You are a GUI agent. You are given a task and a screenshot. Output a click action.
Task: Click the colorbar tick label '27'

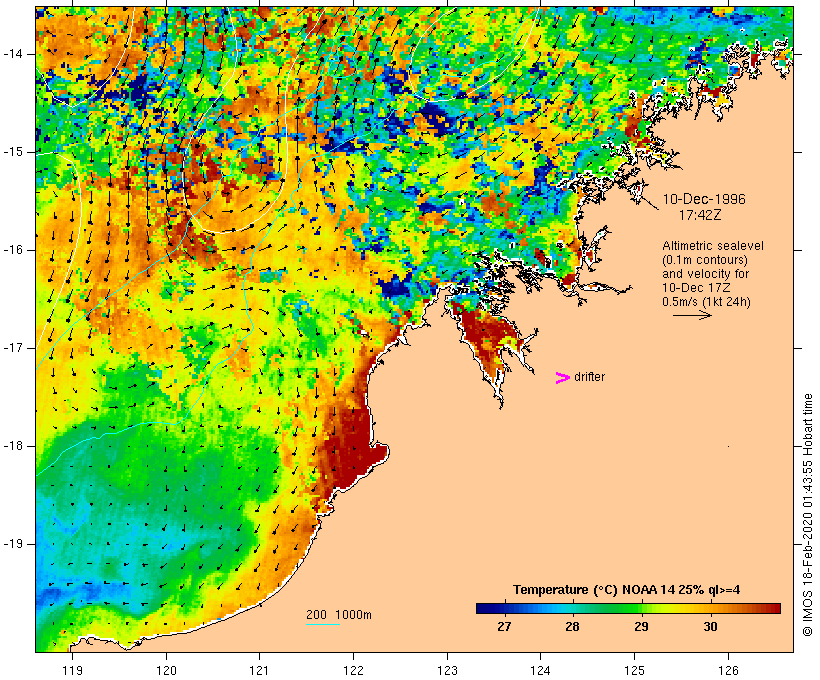click(504, 627)
